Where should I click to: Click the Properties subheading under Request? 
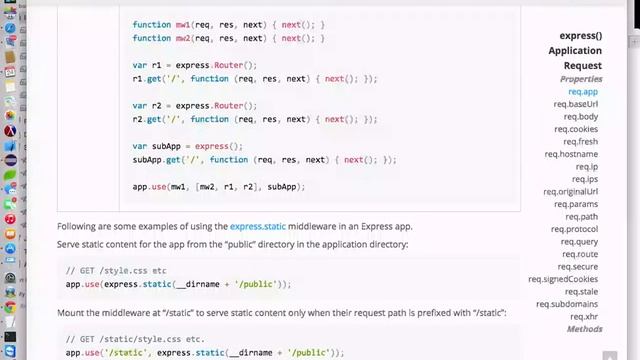pos(581,79)
